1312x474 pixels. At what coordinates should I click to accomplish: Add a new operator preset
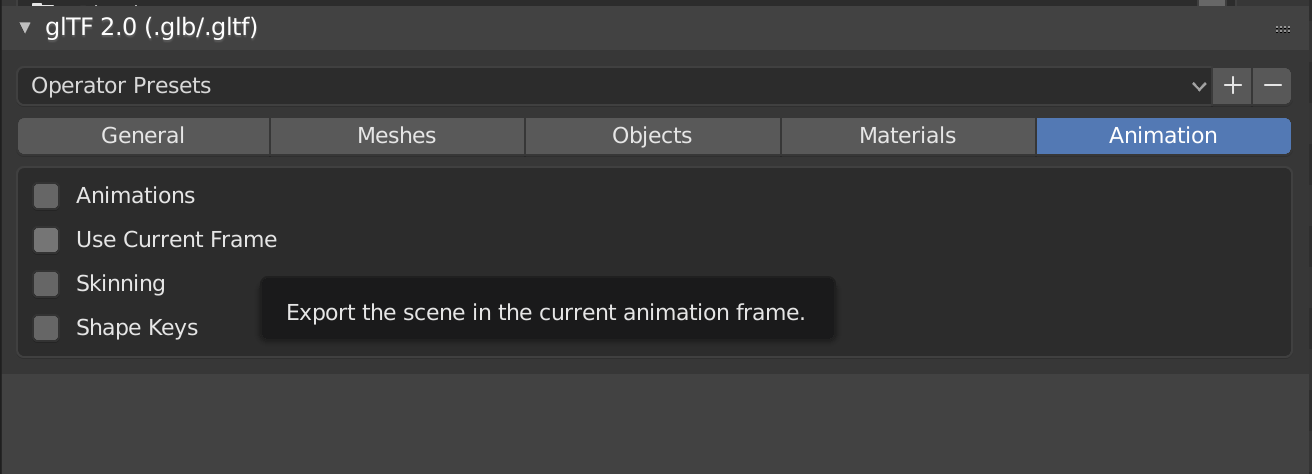tap(1233, 86)
